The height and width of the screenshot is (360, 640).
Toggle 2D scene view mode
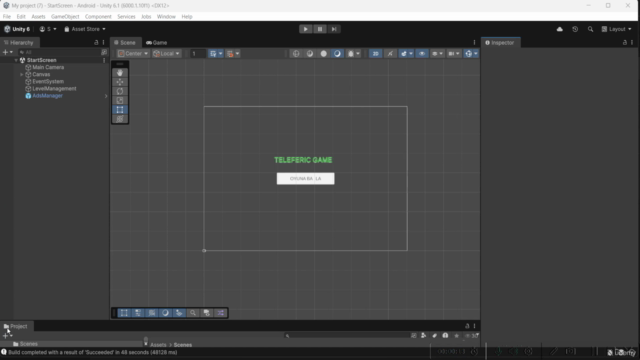click(x=376, y=53)
